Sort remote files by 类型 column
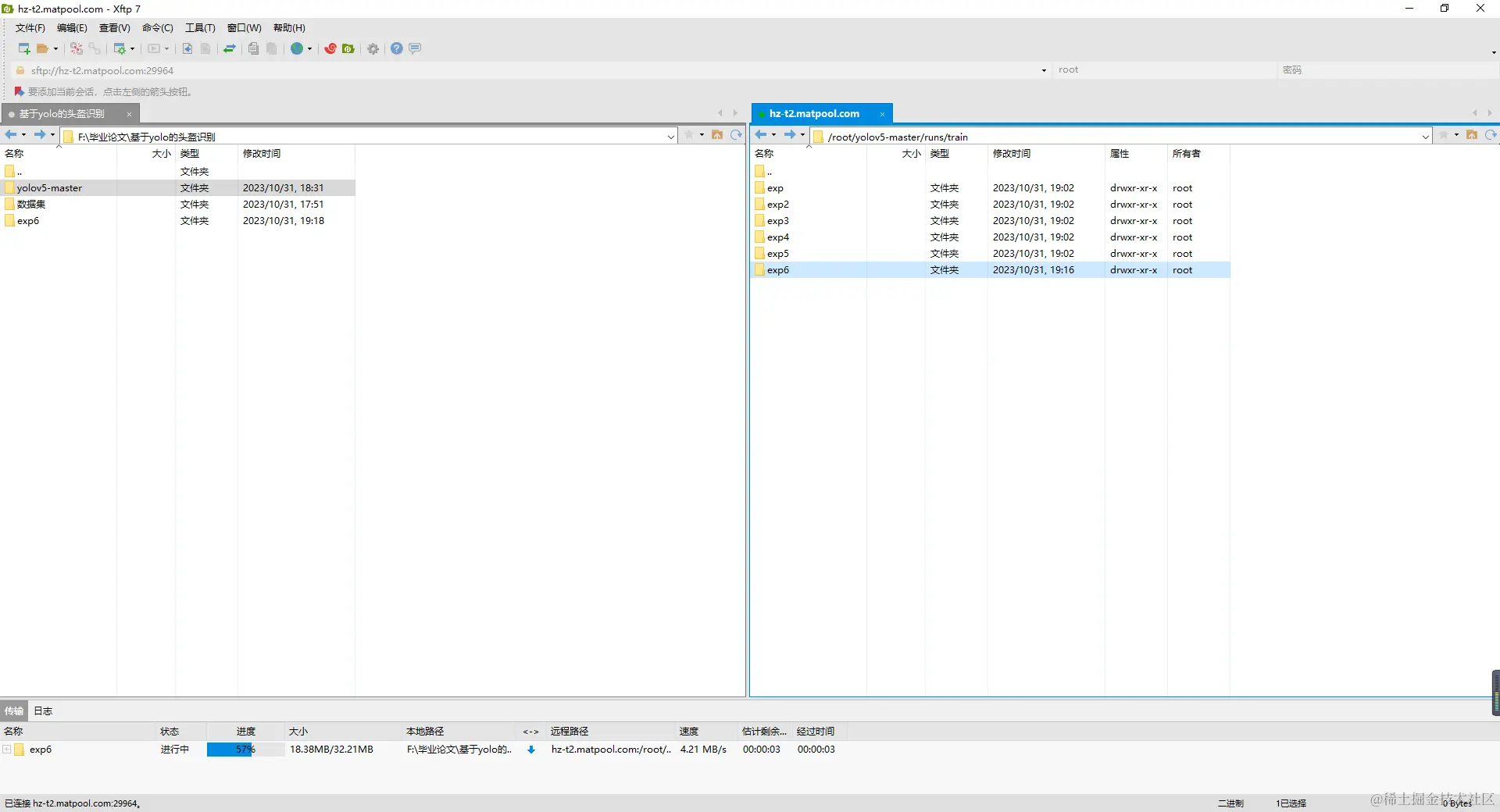Screen dimensions: 1500x812 [x=956, y=154]
